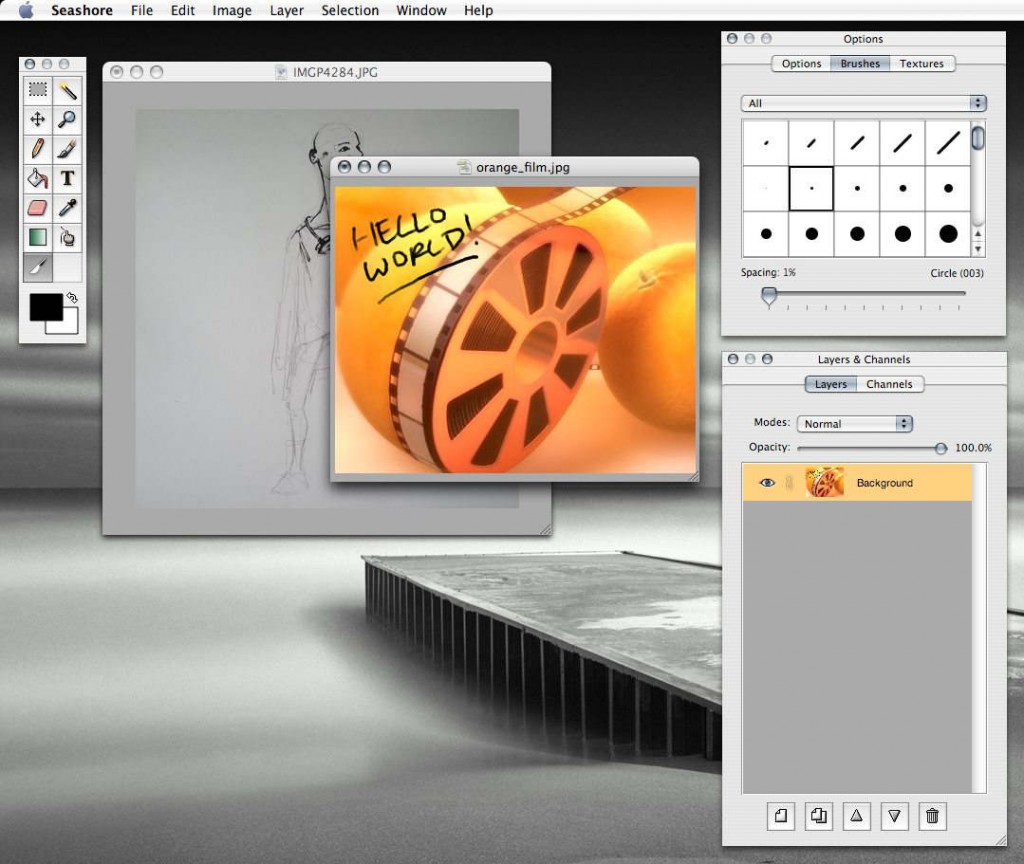Click the Background layer thumbnail
Image resolution: width=1024 pixels, height=864 pixels.
click(825, 483)
